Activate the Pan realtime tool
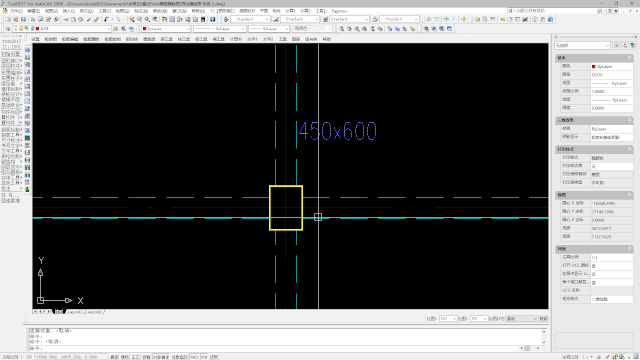This screenshot has width=640, height=360. [132, 19]
